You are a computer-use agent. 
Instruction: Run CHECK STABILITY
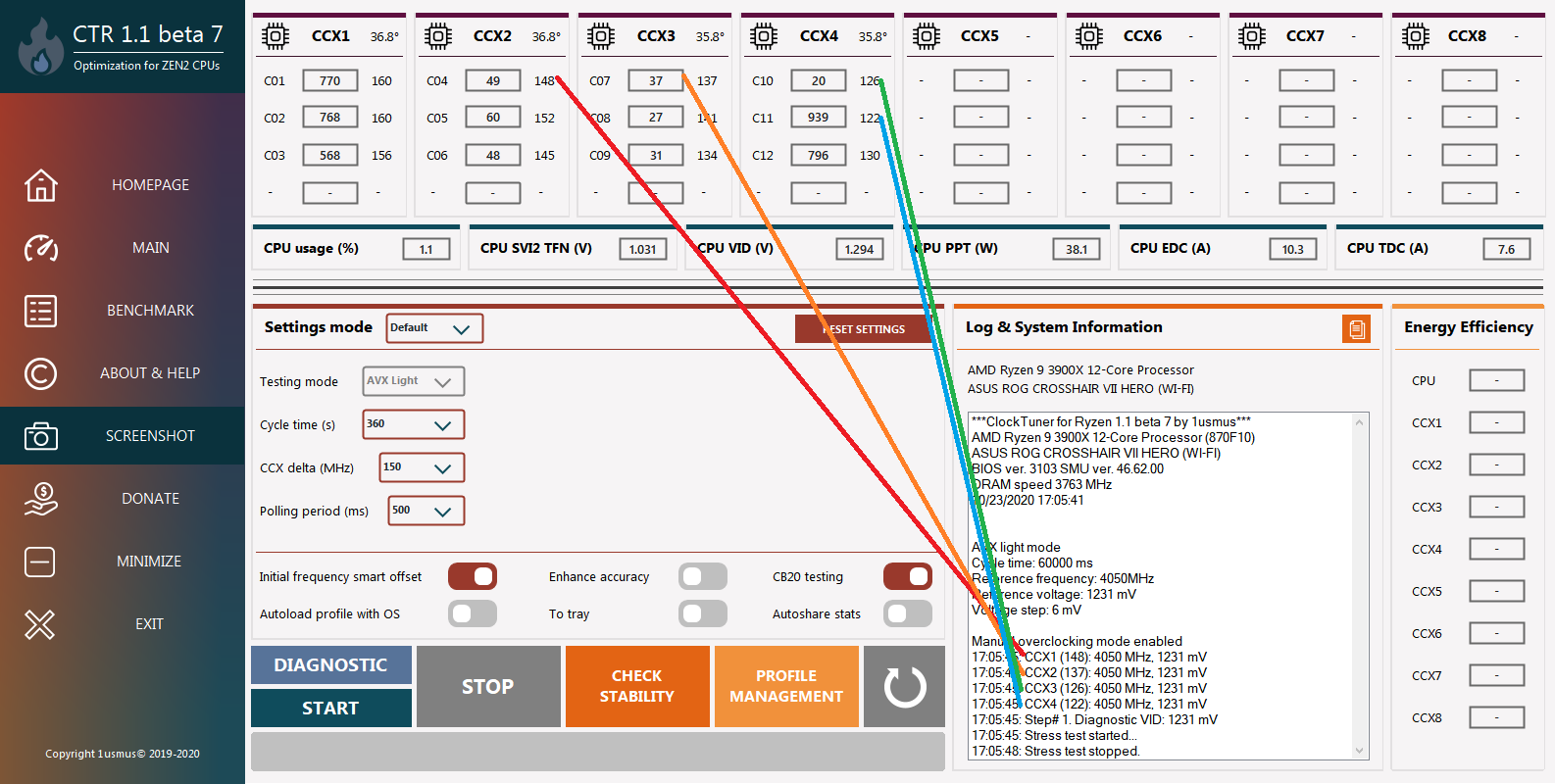pyautogui.click(x=637, y=687)
